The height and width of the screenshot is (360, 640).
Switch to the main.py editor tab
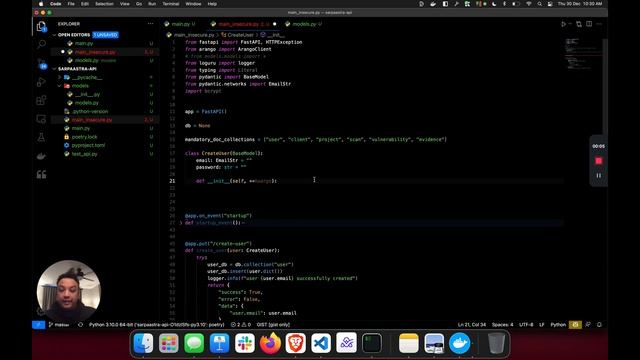[181, 24]
